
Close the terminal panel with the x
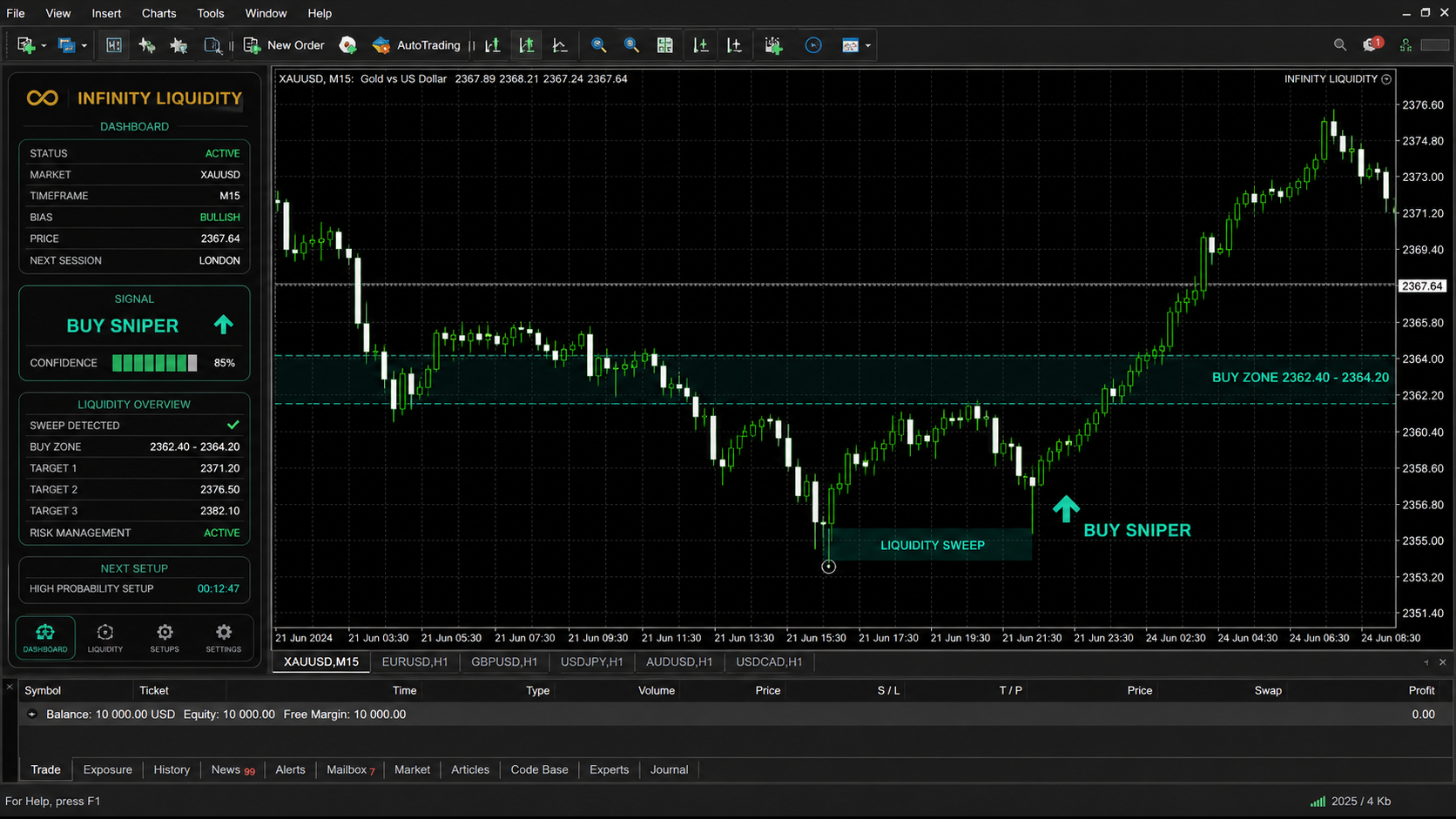10,688
